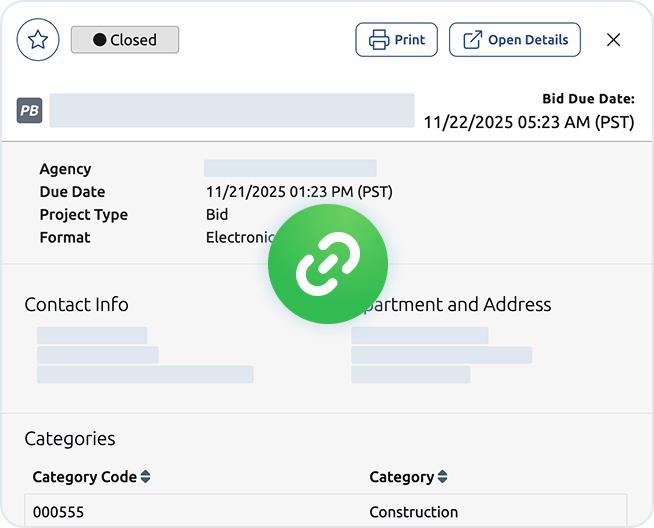Click the printer icon in Print button
The image size is (654, 528).
pyautogui.click(x=379, y=40)
